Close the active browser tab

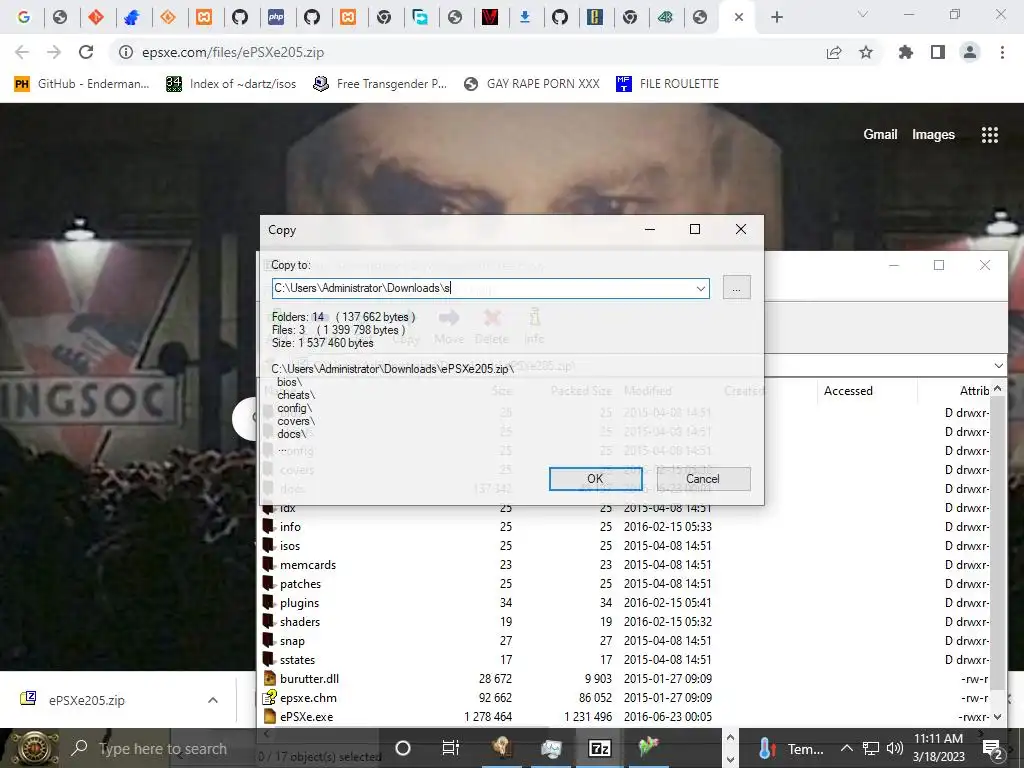(739, 17)
